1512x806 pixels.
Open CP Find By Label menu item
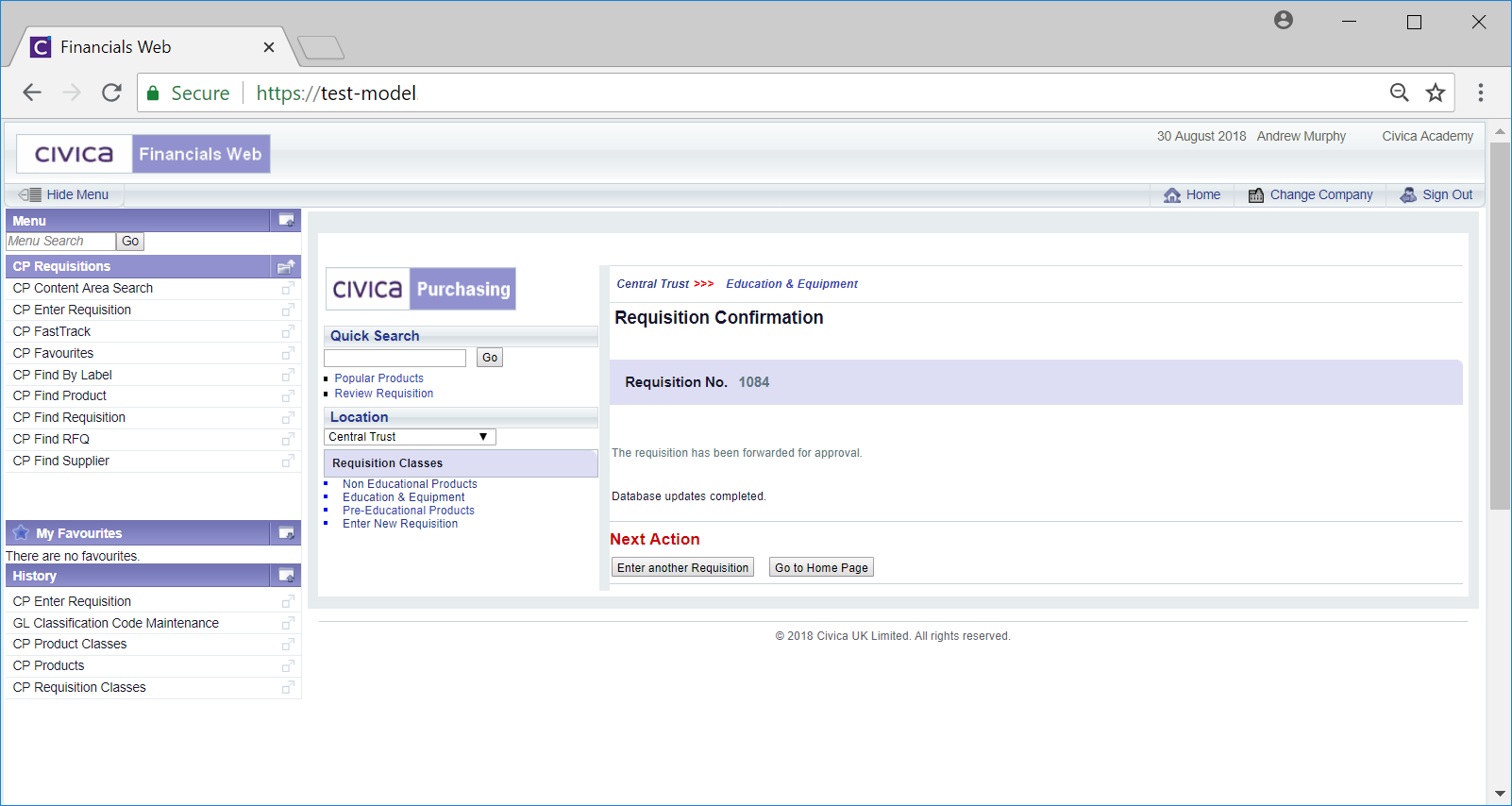(62, 375)
